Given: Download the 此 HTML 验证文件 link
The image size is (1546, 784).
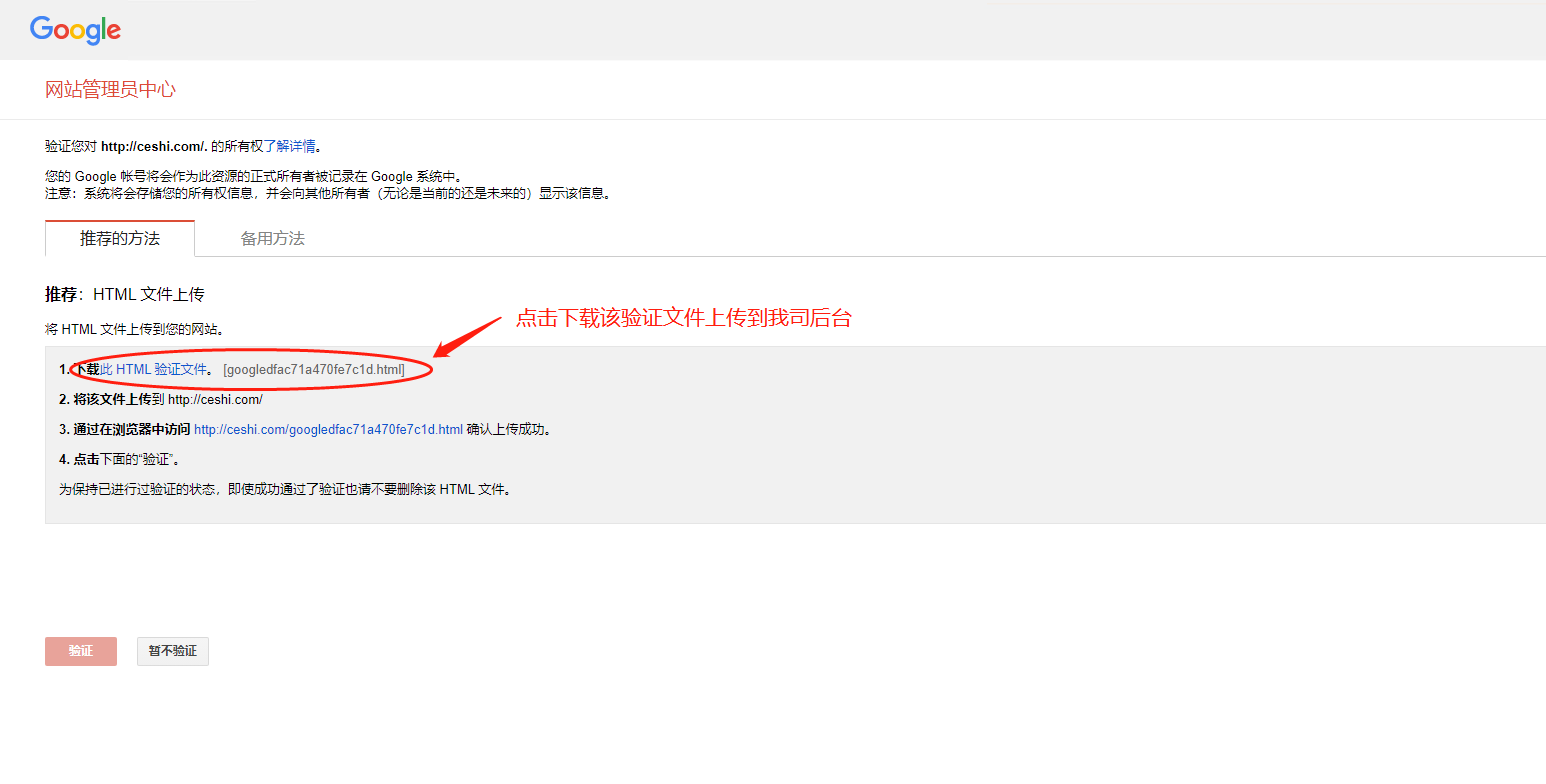Looking at the screenshot, I should coord(153,370).
